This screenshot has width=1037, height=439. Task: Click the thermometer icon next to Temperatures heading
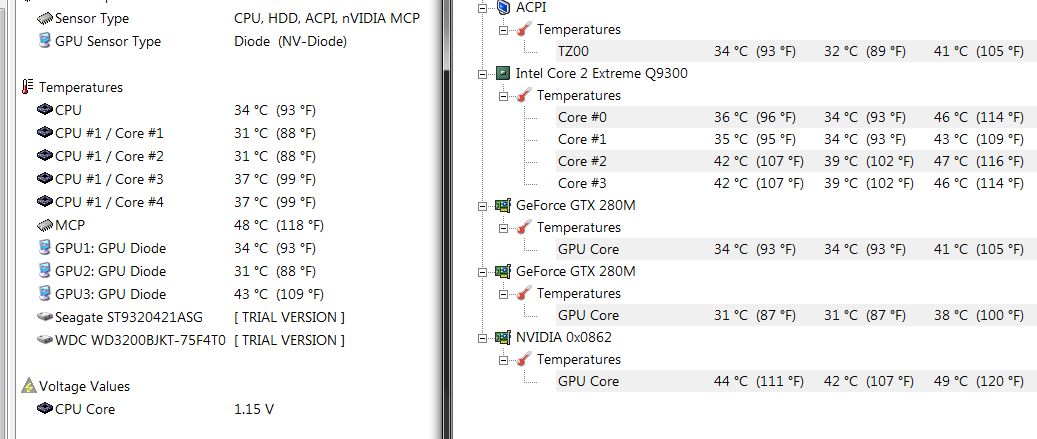click(x=27, y=87)
